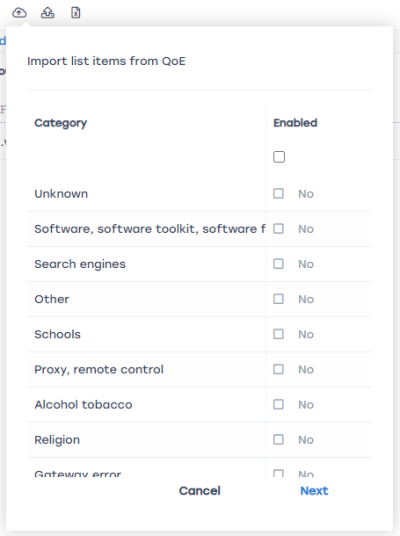Check the Software toolkit category box

[278, 228]
